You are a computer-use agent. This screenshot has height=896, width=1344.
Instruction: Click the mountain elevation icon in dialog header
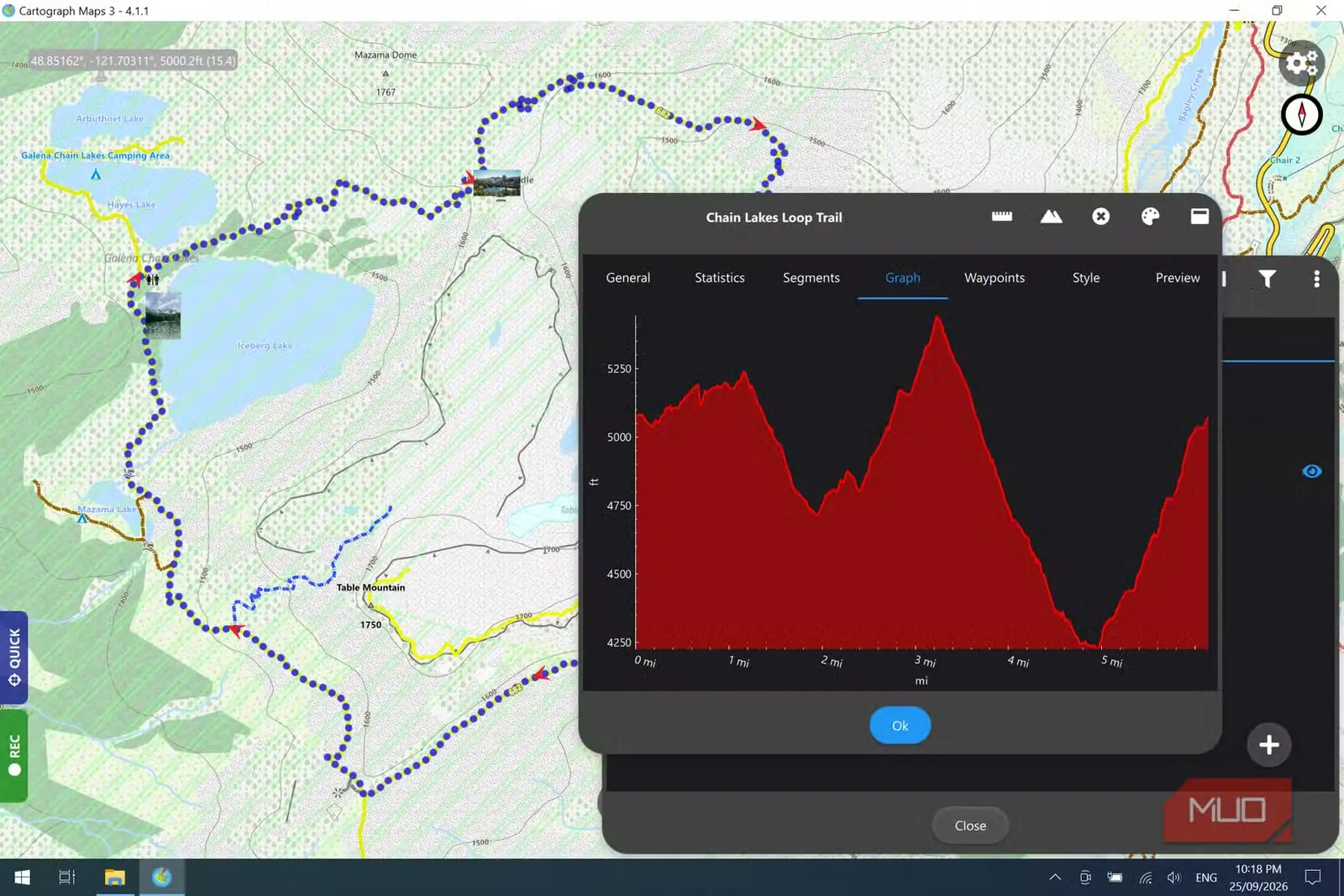tap(1051, 217)
